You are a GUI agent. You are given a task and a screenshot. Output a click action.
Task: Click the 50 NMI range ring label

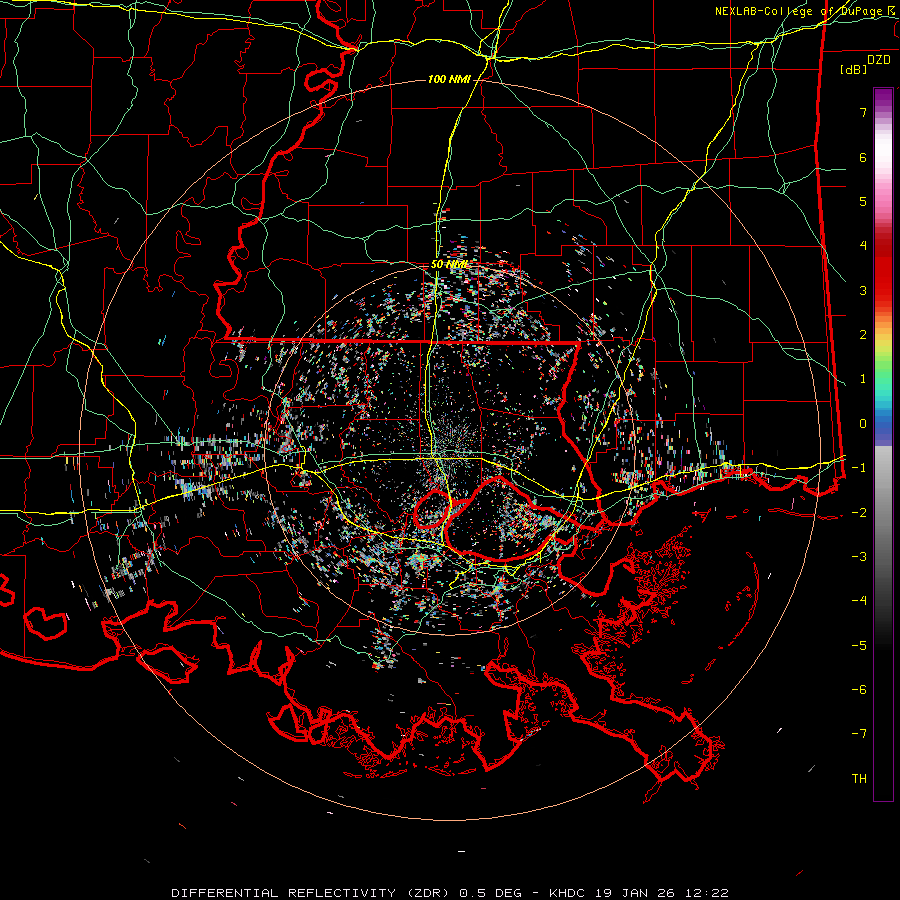coord(449,265)
